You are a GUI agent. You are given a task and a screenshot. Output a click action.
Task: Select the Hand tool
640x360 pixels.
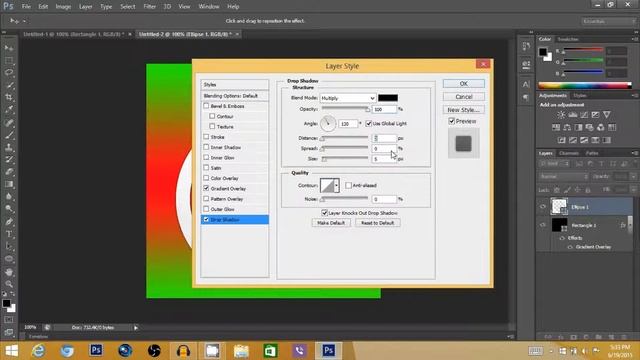click(x=9, y=272)
